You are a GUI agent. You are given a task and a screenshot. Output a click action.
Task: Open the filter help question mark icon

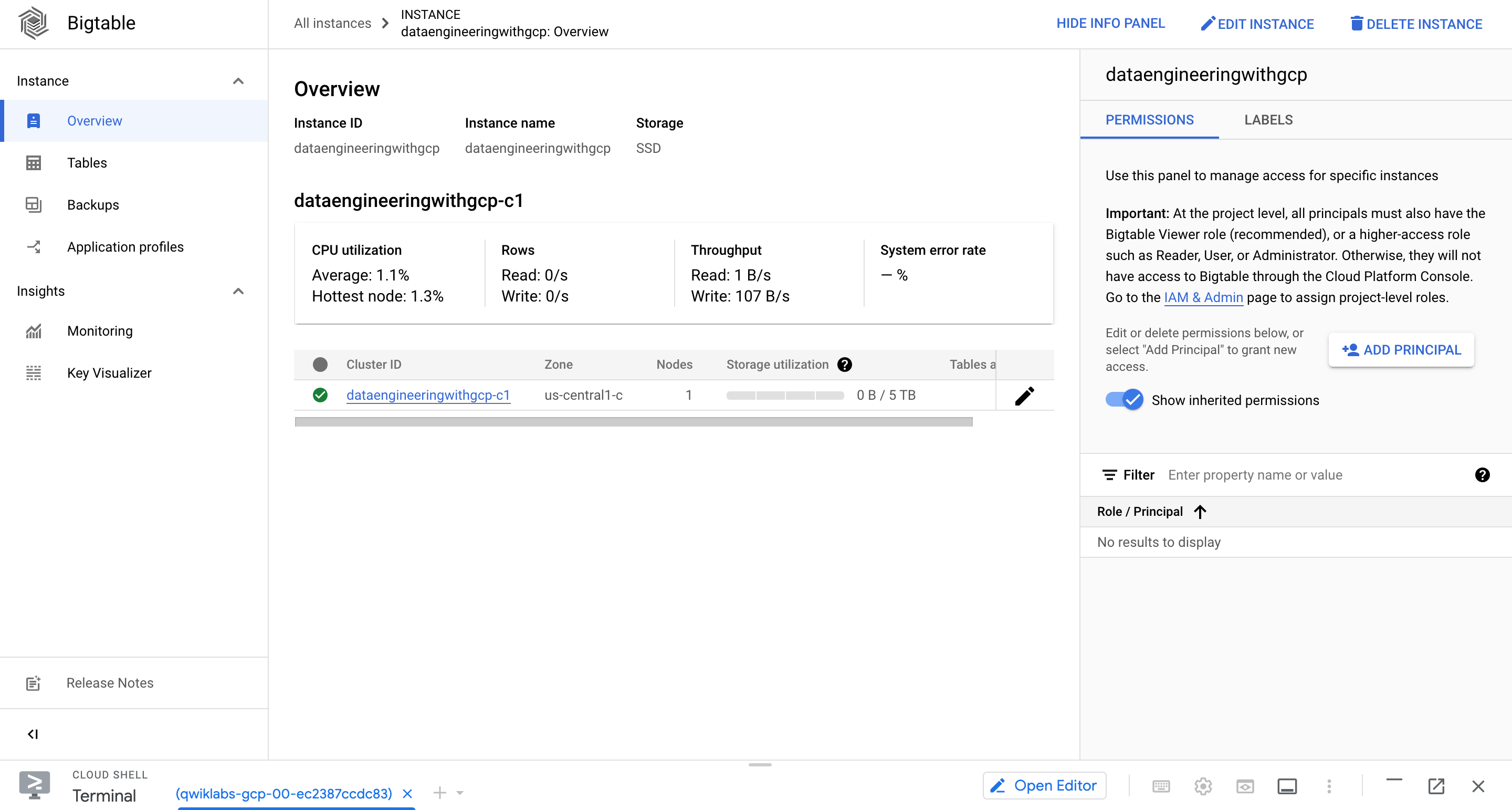1483,475
